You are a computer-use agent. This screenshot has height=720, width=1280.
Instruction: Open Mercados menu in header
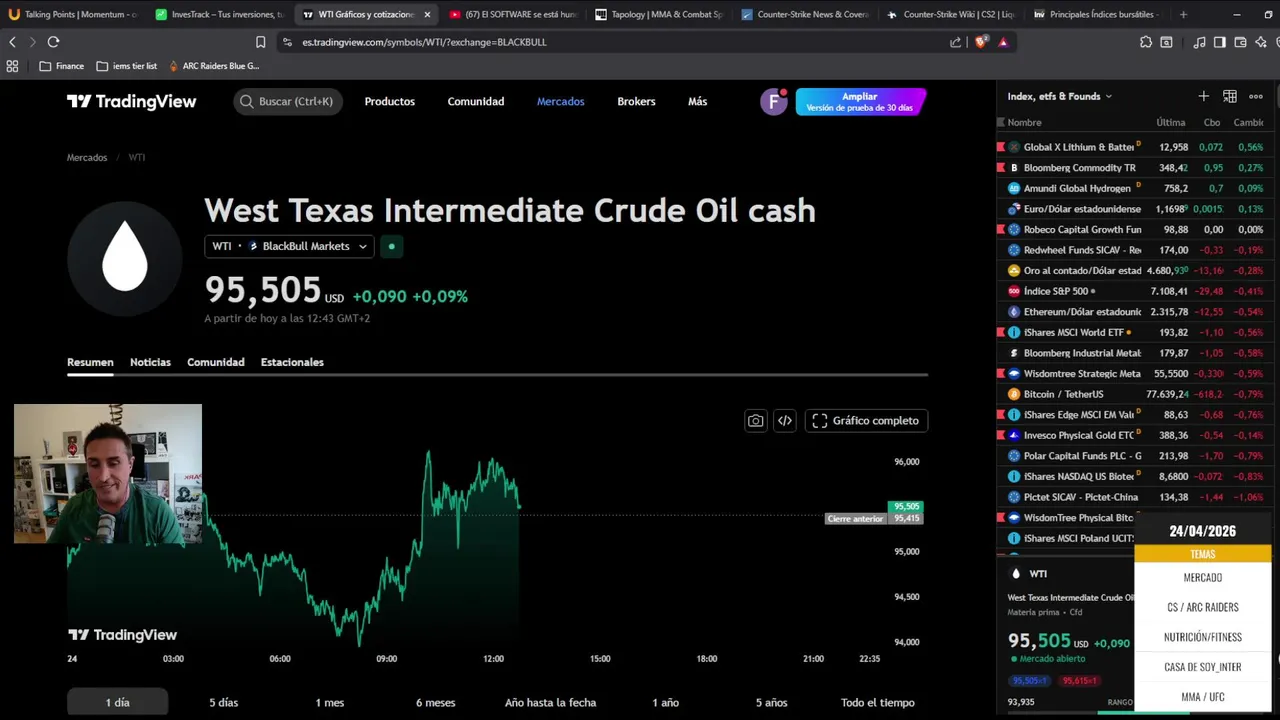pyautogui.click(x=561, y=101)
